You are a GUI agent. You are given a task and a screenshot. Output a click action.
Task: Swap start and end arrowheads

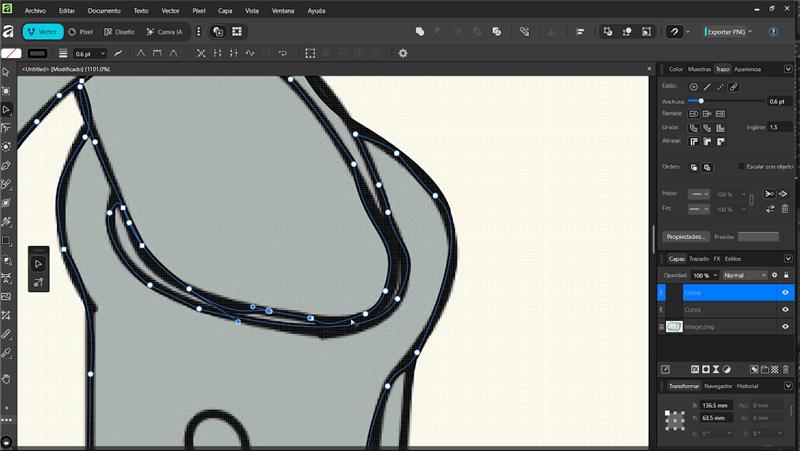click(x=770, y=209)
